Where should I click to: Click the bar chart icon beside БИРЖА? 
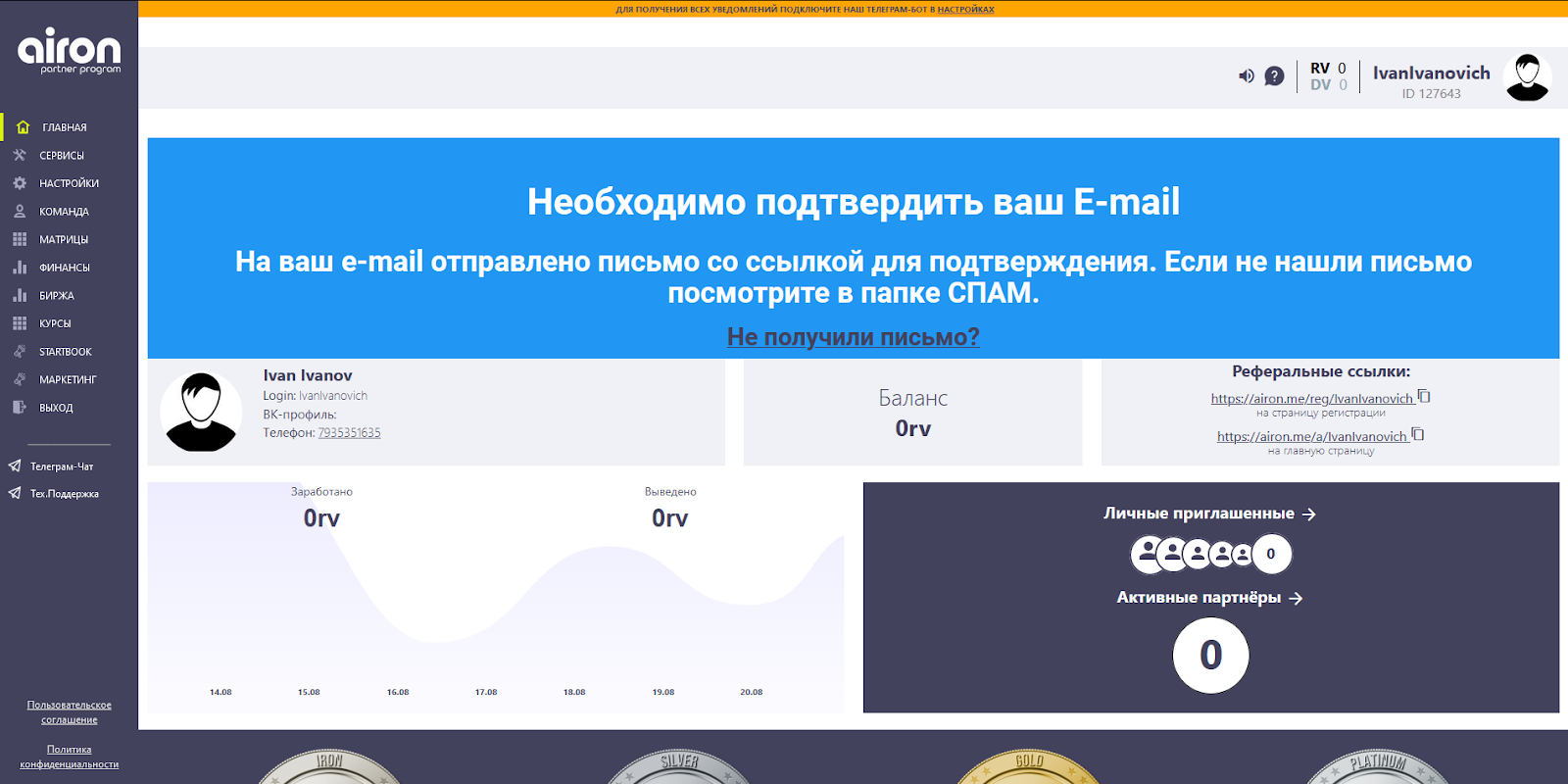(20, 295)
